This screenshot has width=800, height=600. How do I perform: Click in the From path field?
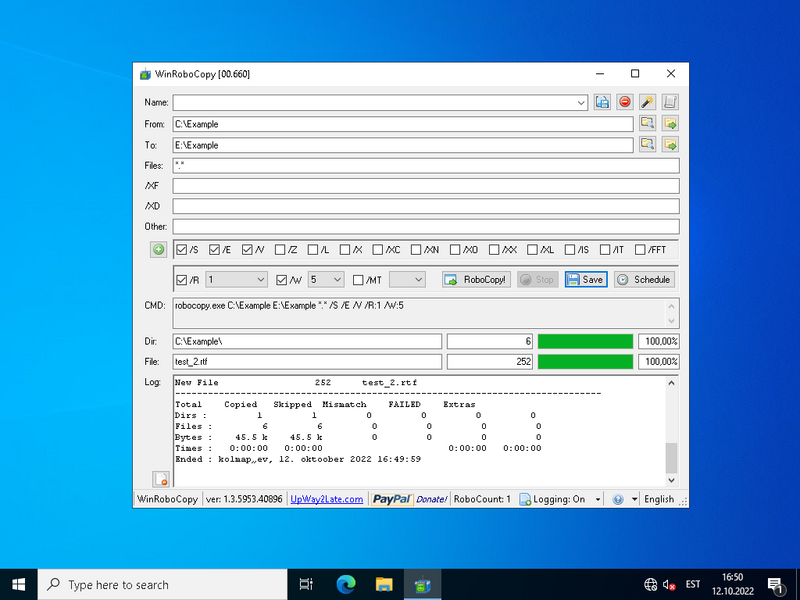pyautogui.click(x=403, y=124)
